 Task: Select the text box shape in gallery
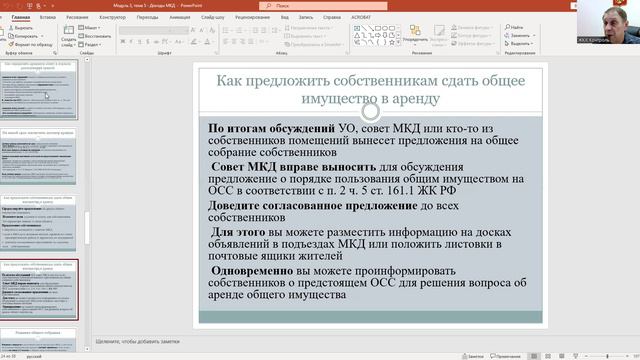click(357, 28)
